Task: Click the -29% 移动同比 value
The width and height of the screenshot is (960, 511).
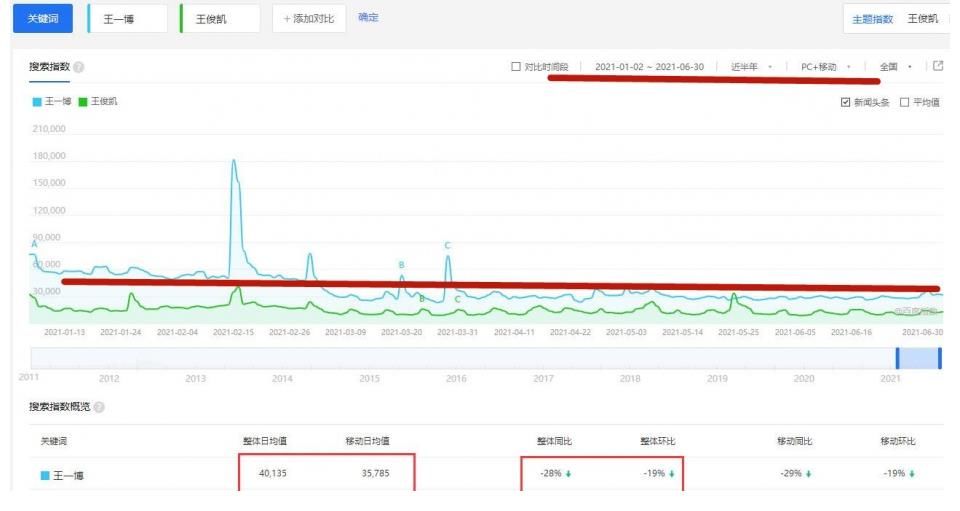Action: pos(791,473)
